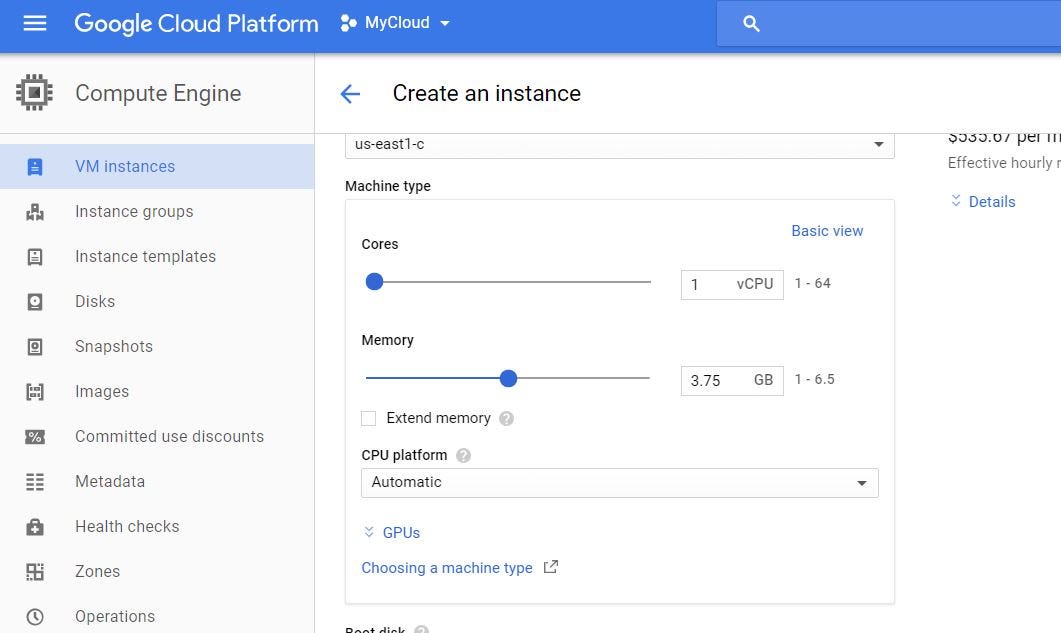Enable the Extend memory checkbox

(x=369, y=418)
